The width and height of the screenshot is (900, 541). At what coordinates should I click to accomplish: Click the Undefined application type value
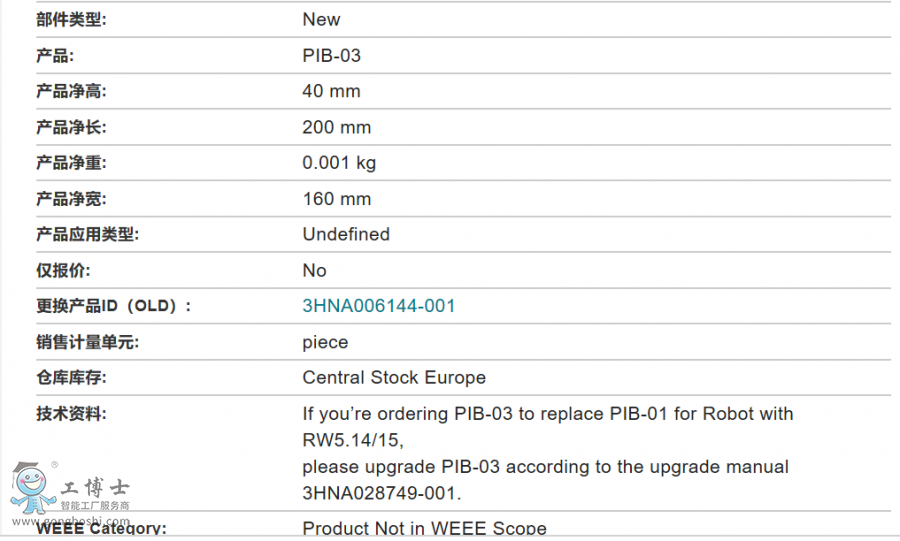[x=346, y=235]
